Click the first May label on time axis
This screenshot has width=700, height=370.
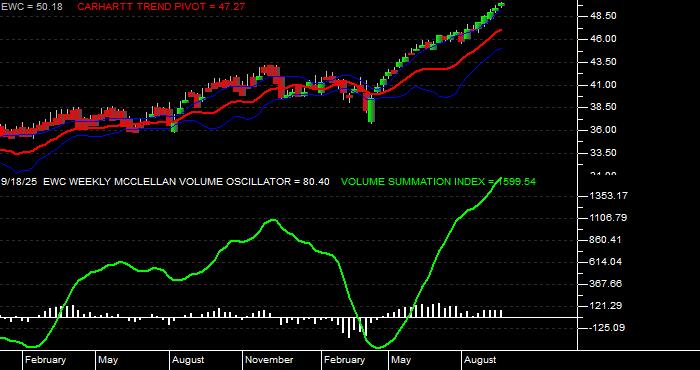[x=108, y=360]
